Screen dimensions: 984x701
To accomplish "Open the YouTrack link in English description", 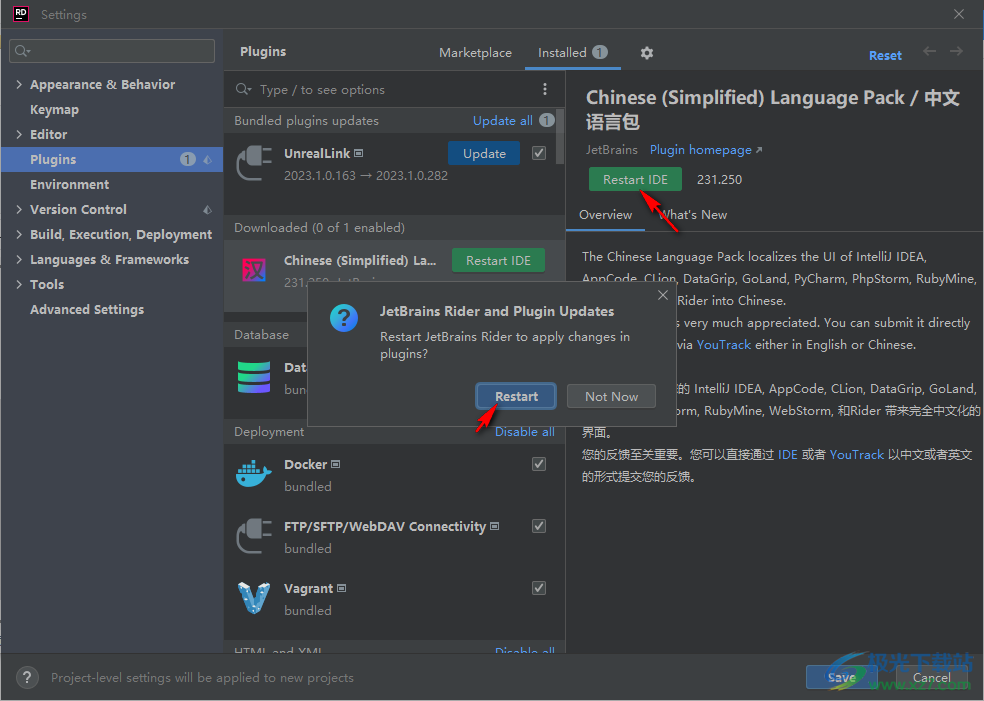I will pos(724,345).
